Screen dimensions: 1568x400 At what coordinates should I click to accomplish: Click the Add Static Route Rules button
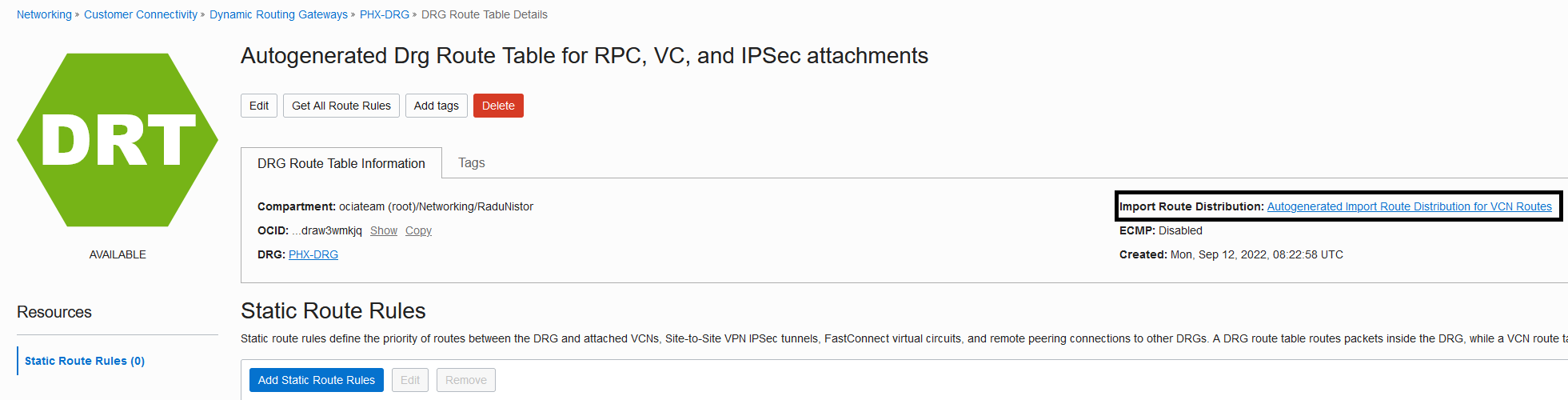(x=317, y=380)
